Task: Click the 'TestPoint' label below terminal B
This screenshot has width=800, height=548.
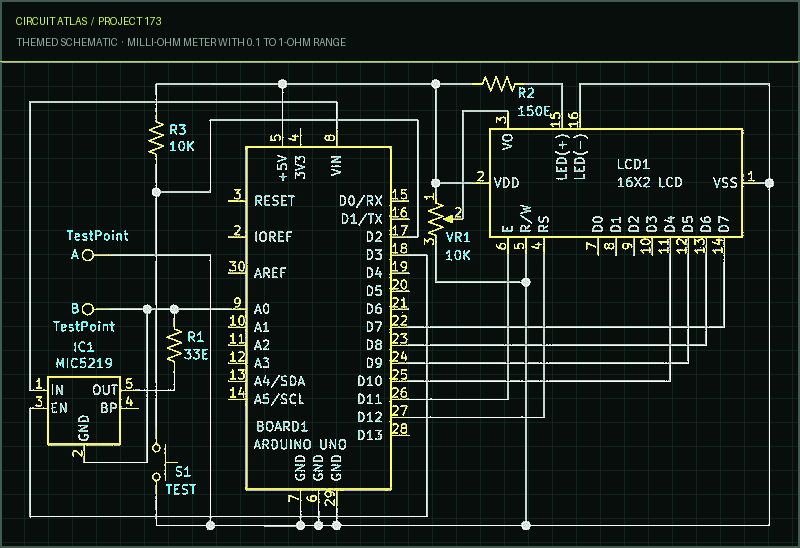Action: 84,327
